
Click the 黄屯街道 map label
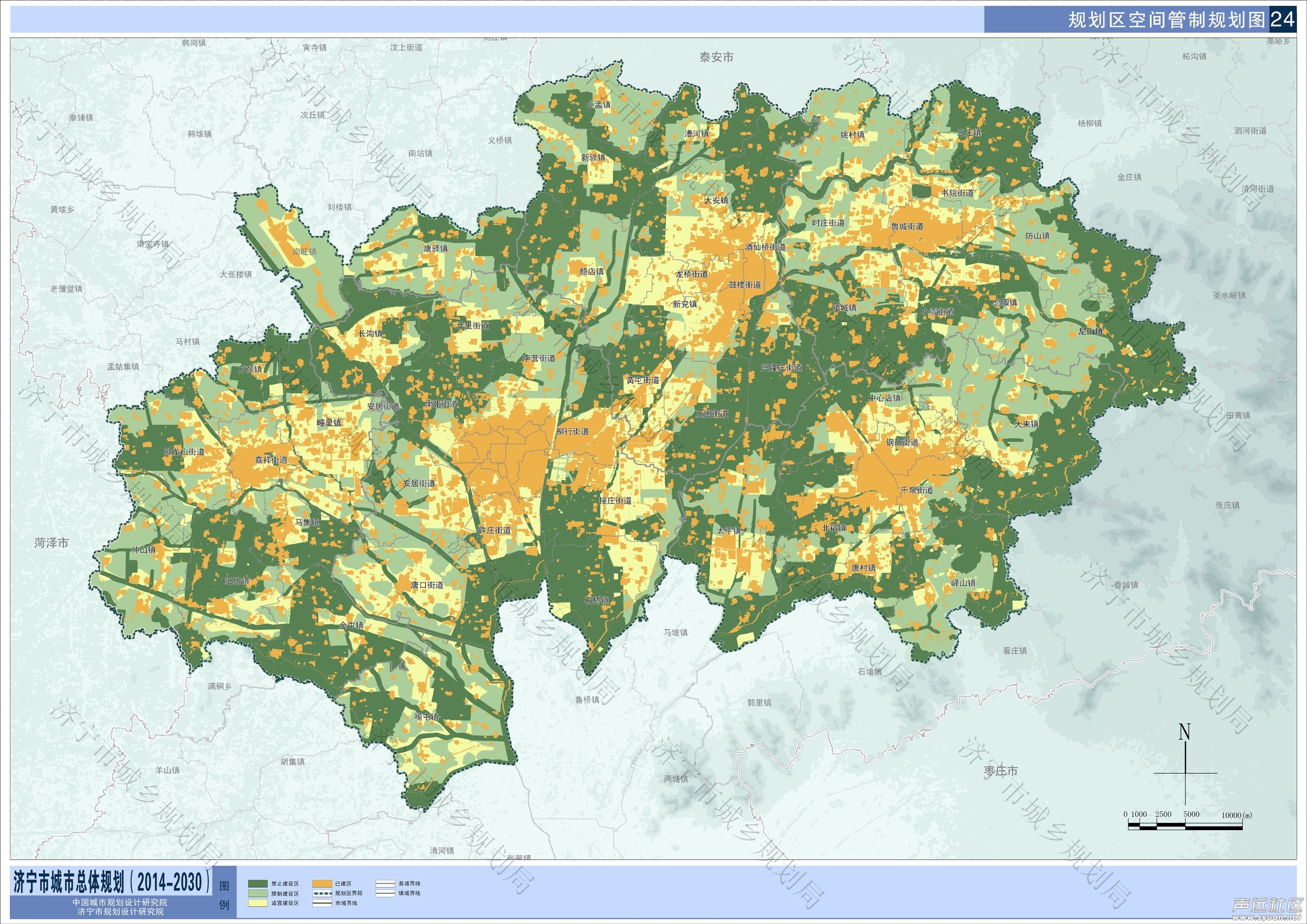643,380
